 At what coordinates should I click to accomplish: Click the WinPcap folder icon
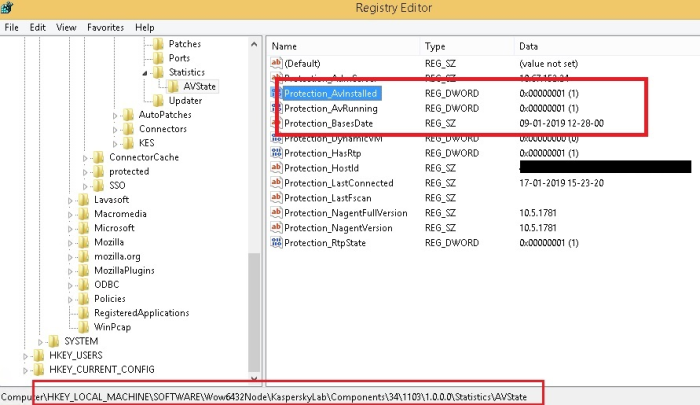pyautogui.click(x=84, y=327)
